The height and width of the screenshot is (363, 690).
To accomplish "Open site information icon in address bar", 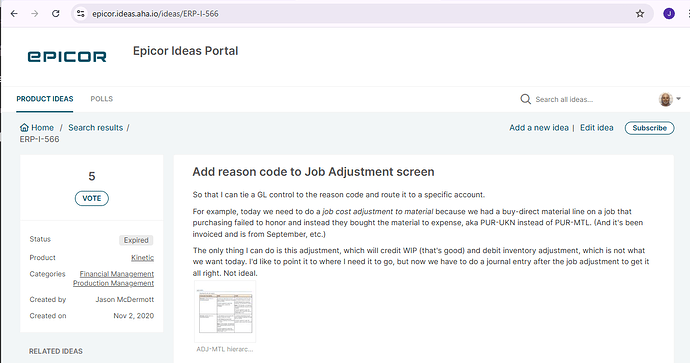I will point(81,14).
